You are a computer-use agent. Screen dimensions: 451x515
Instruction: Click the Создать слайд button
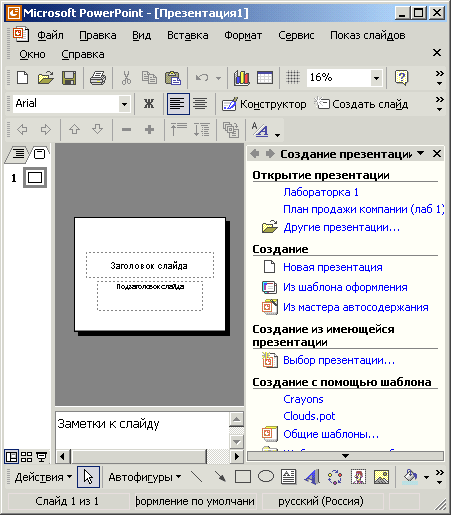point(362,104)
